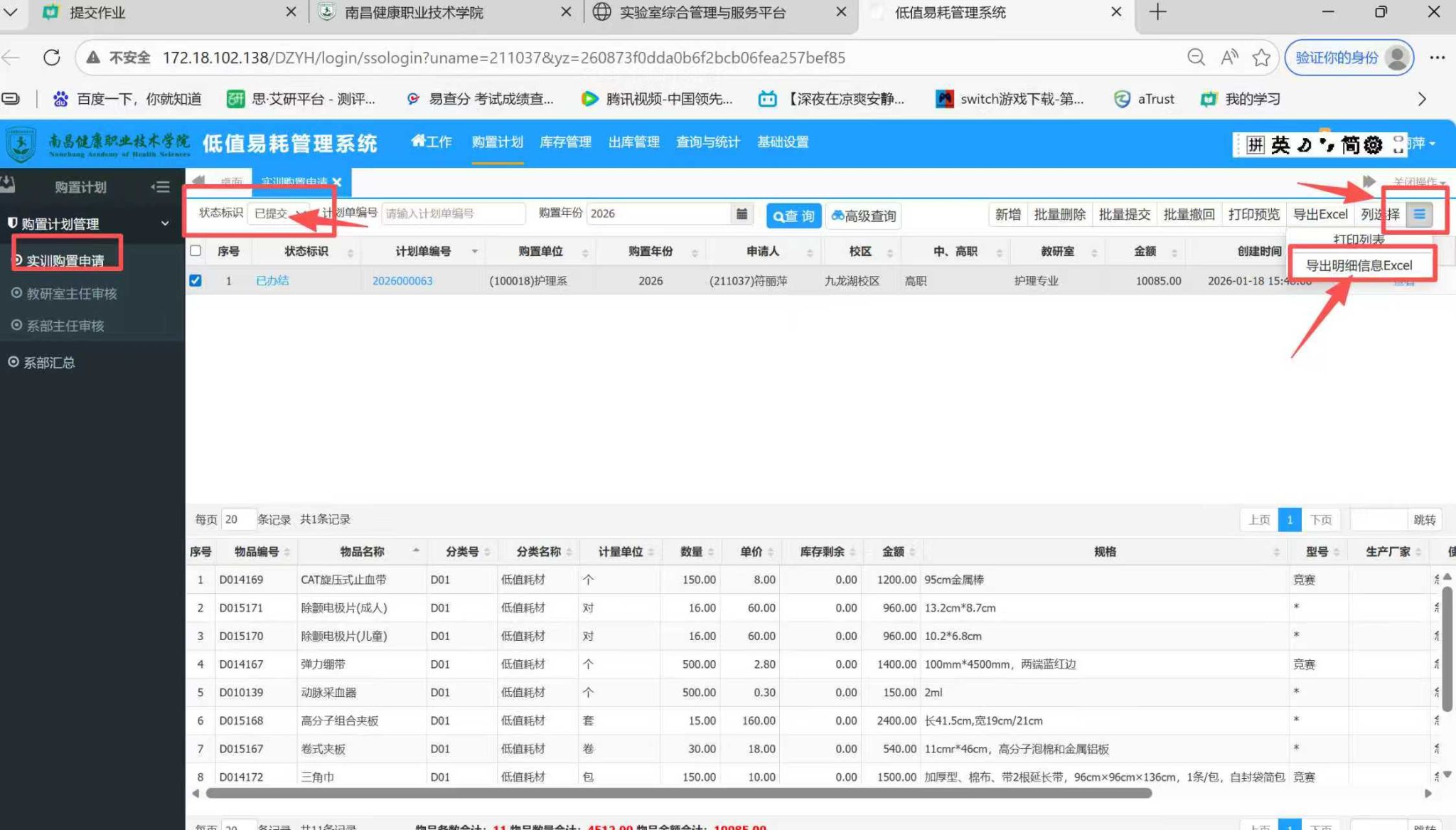Open plan number link 2026000063
Viewport: 1456px width, 830px height.
402,281
